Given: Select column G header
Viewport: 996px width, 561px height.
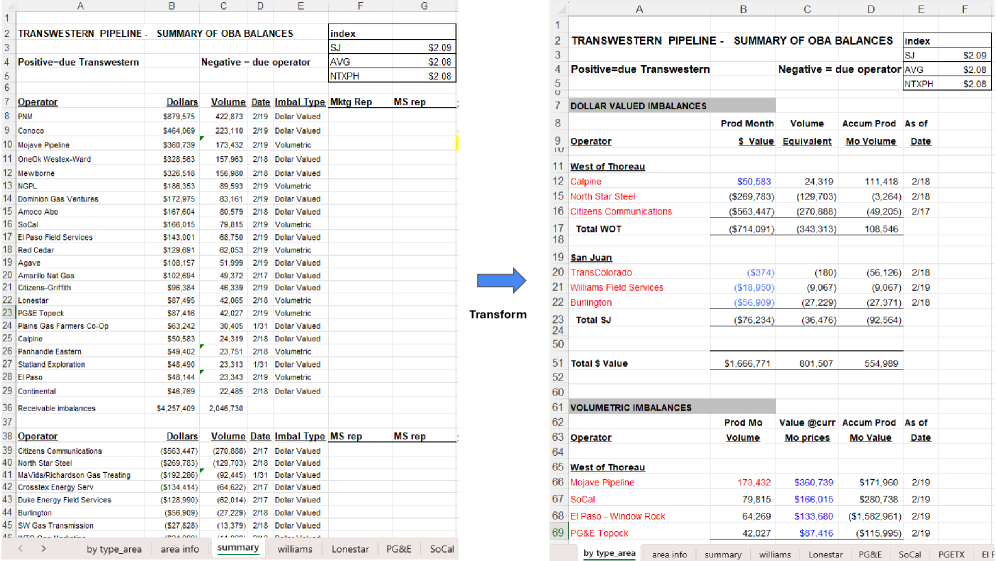Looking at the screenshot, I should point(423,7).
